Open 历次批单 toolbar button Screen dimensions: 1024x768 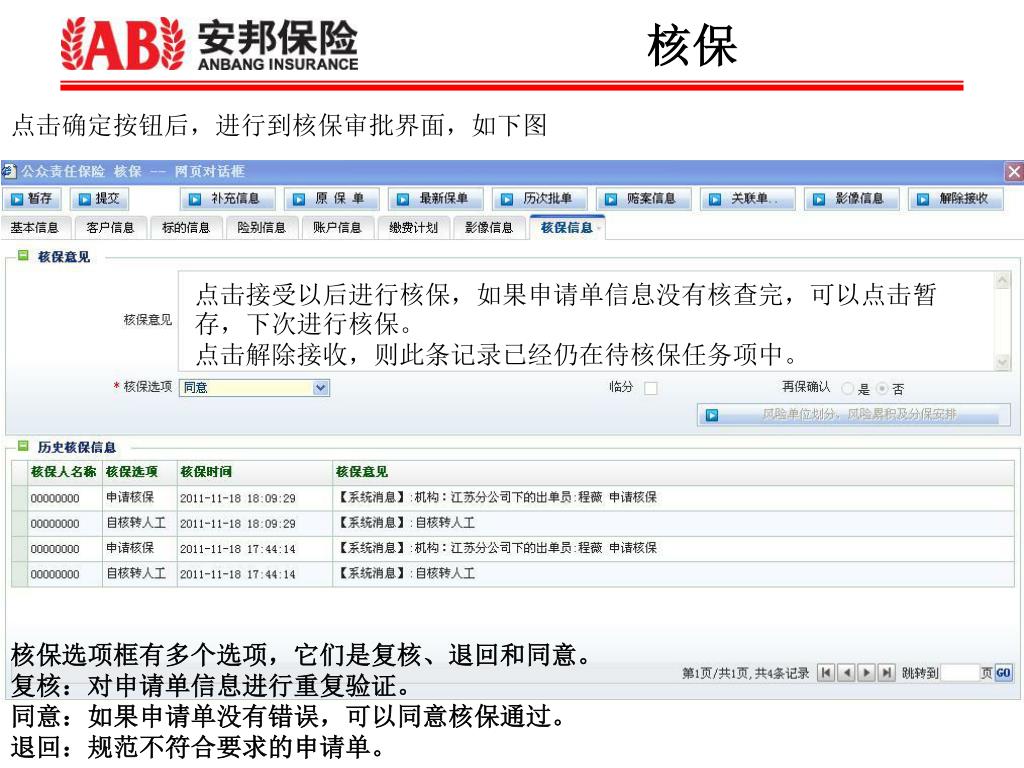(x=539, y=199)
